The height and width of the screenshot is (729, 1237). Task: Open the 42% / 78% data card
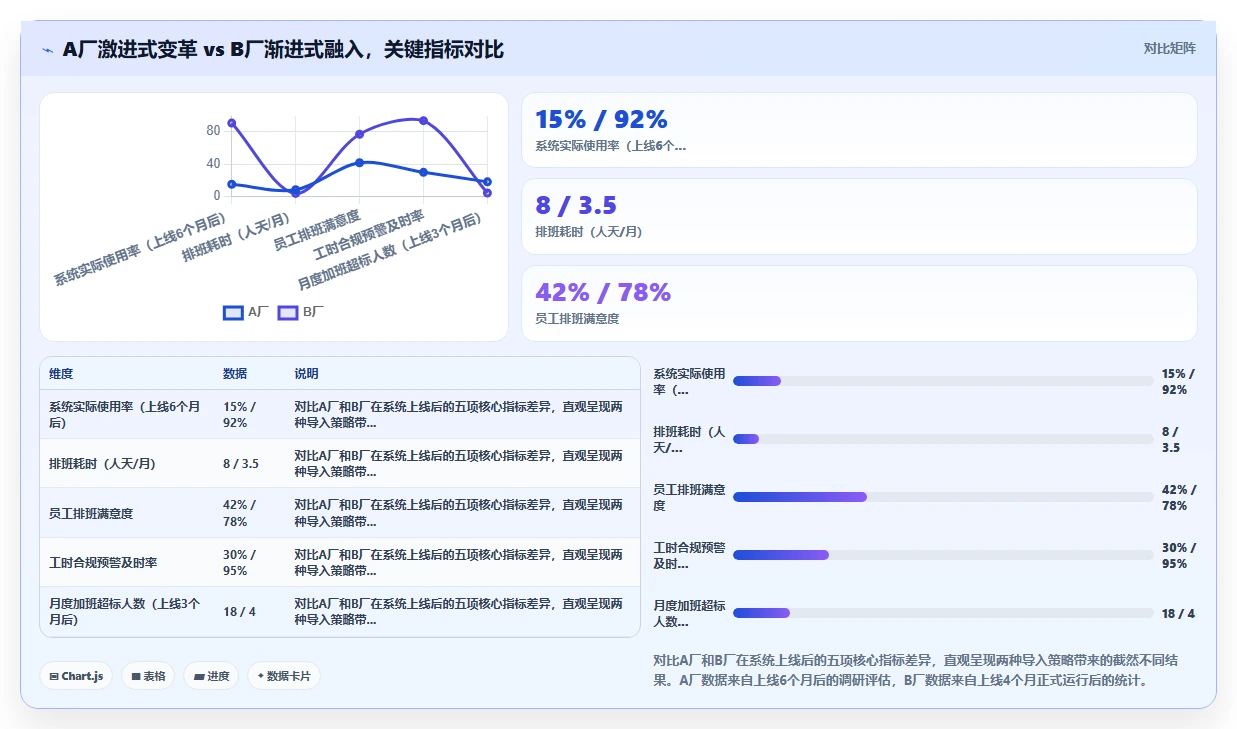pos(859,303)
